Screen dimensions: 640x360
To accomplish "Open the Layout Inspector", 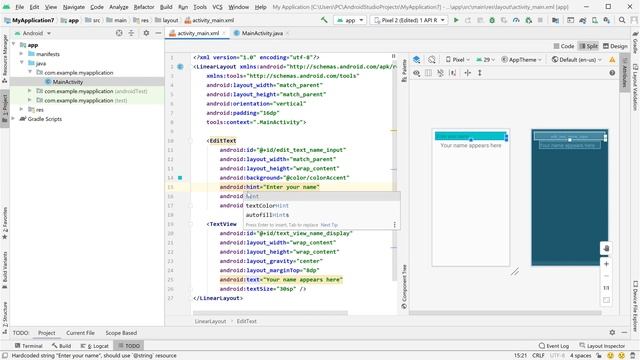I will (x=602, y=346).
